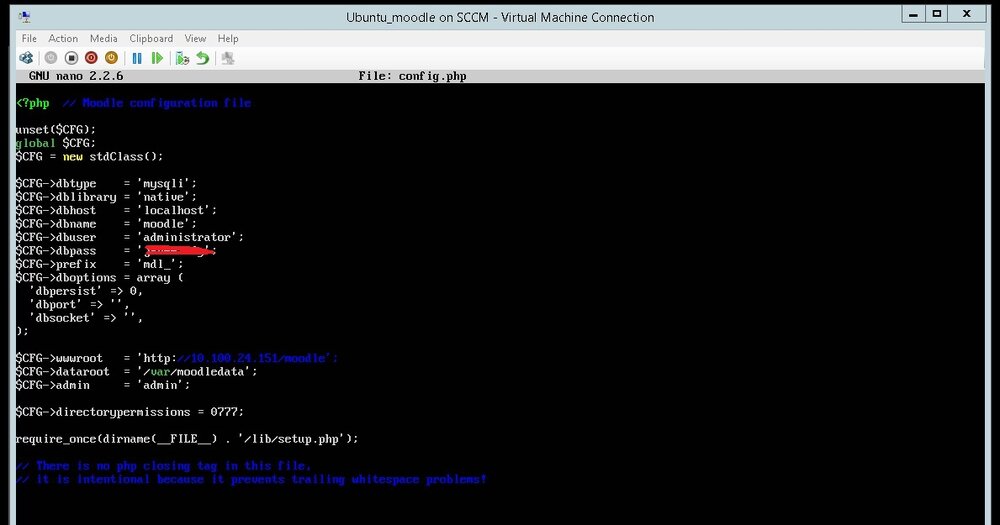Shut down the VM with the red power icon
Viewport: 1000px width, 525px height.
click(x=91, y=58)
